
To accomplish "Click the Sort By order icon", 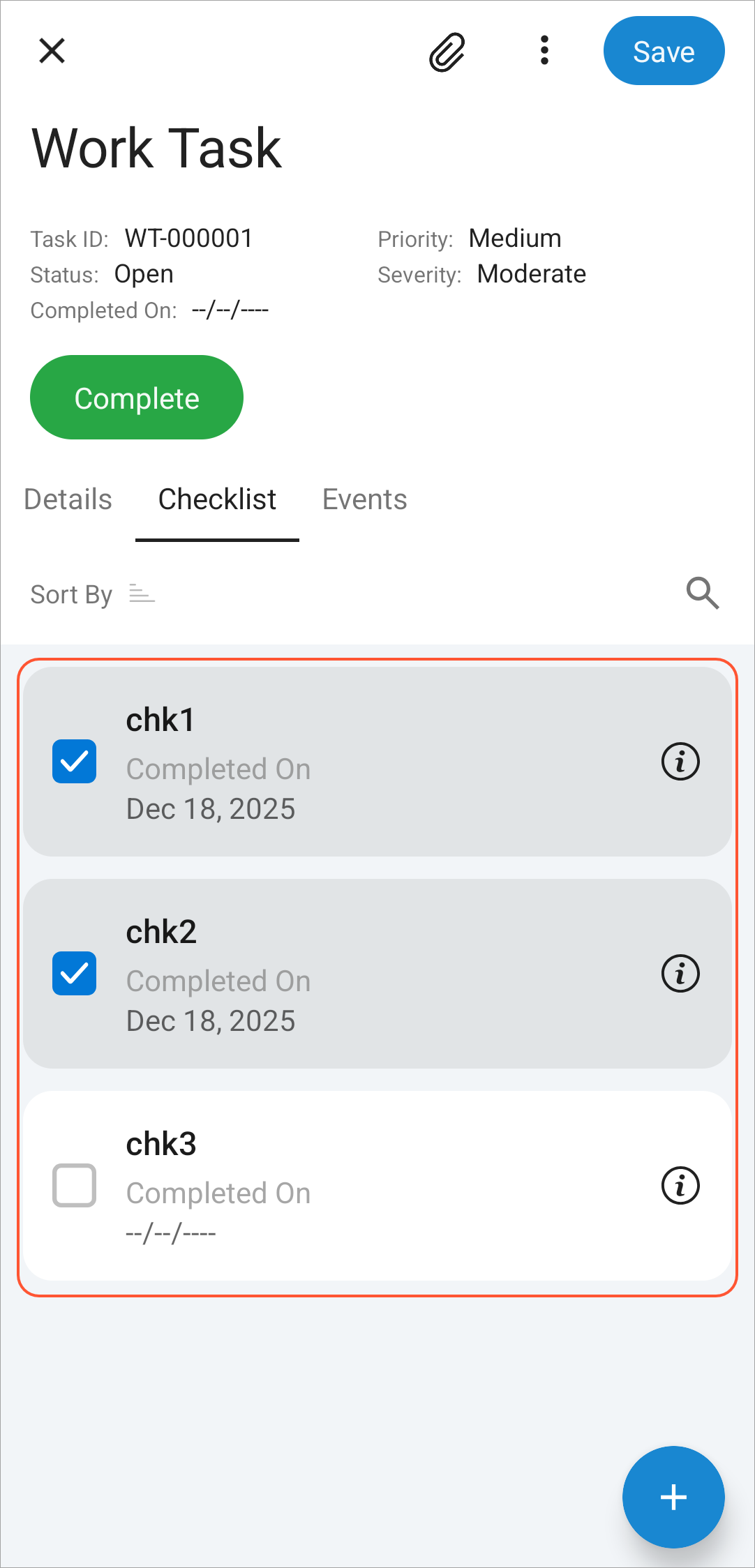I will (142, 594).
